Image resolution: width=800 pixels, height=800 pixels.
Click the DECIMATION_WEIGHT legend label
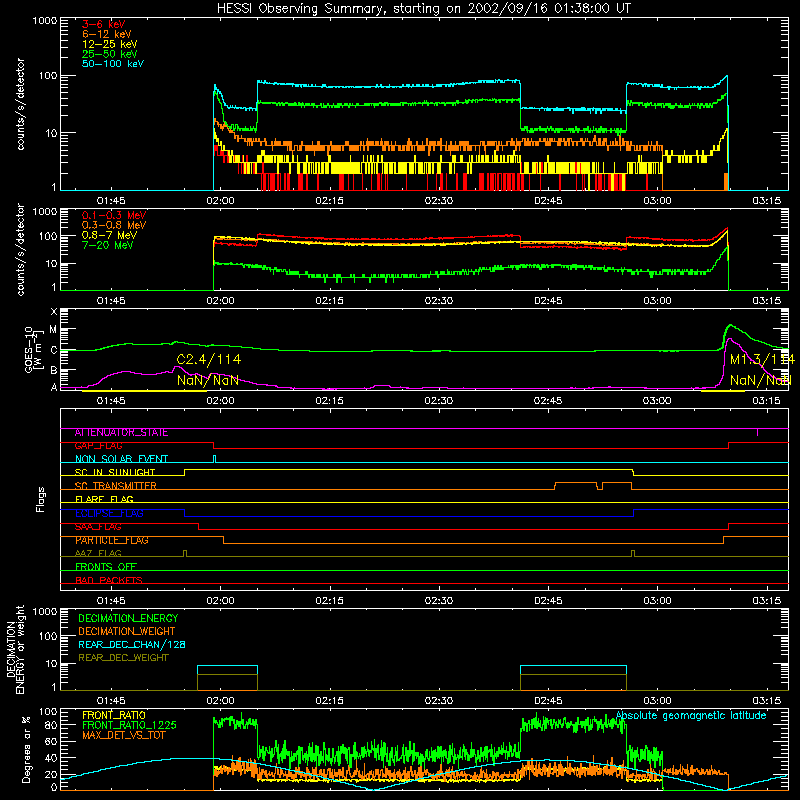coord(127,632)
